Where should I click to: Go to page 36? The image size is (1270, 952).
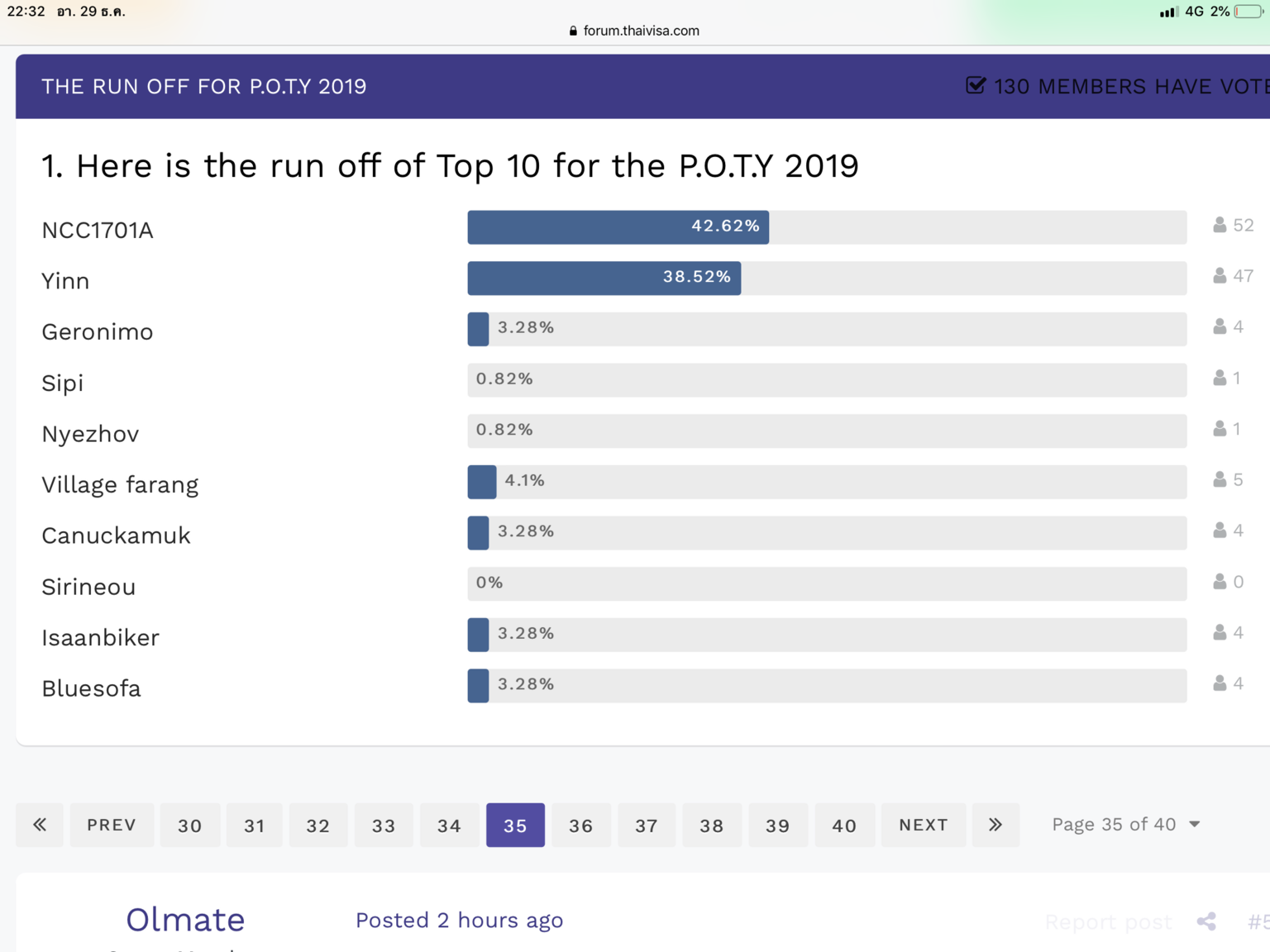click(x=580, y=825)
